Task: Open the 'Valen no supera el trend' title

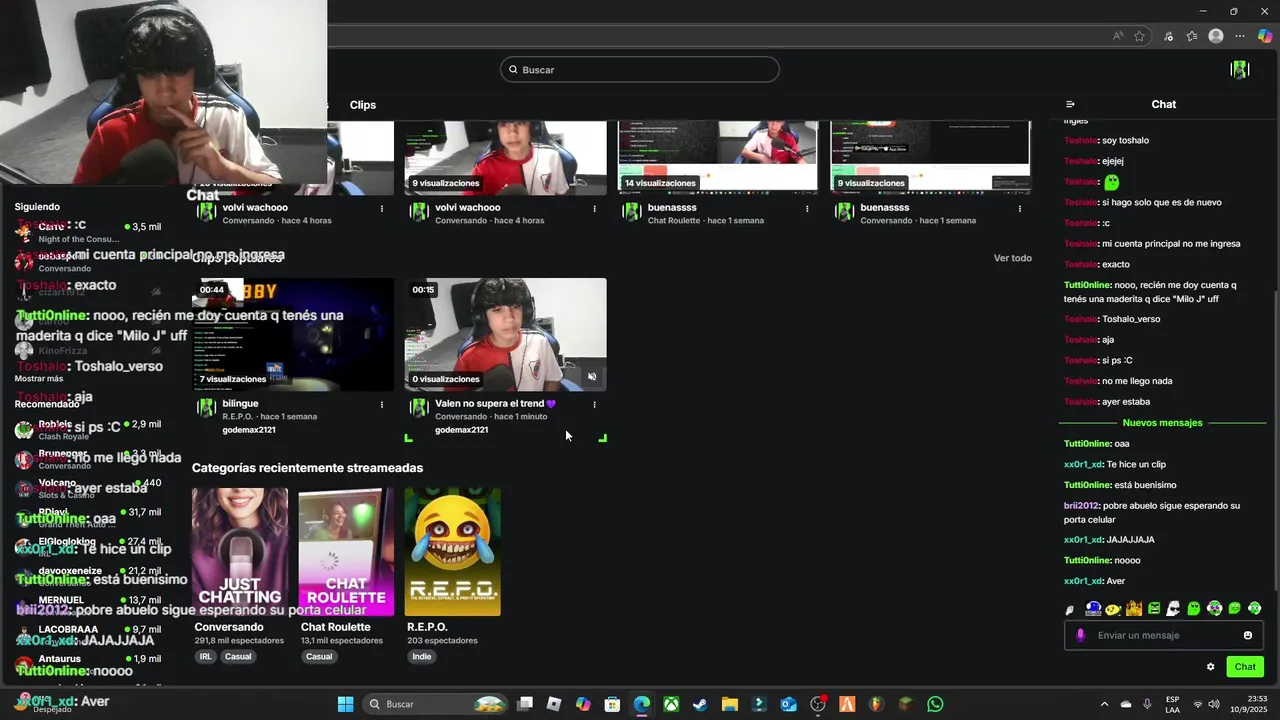Action: coord(495,404)
